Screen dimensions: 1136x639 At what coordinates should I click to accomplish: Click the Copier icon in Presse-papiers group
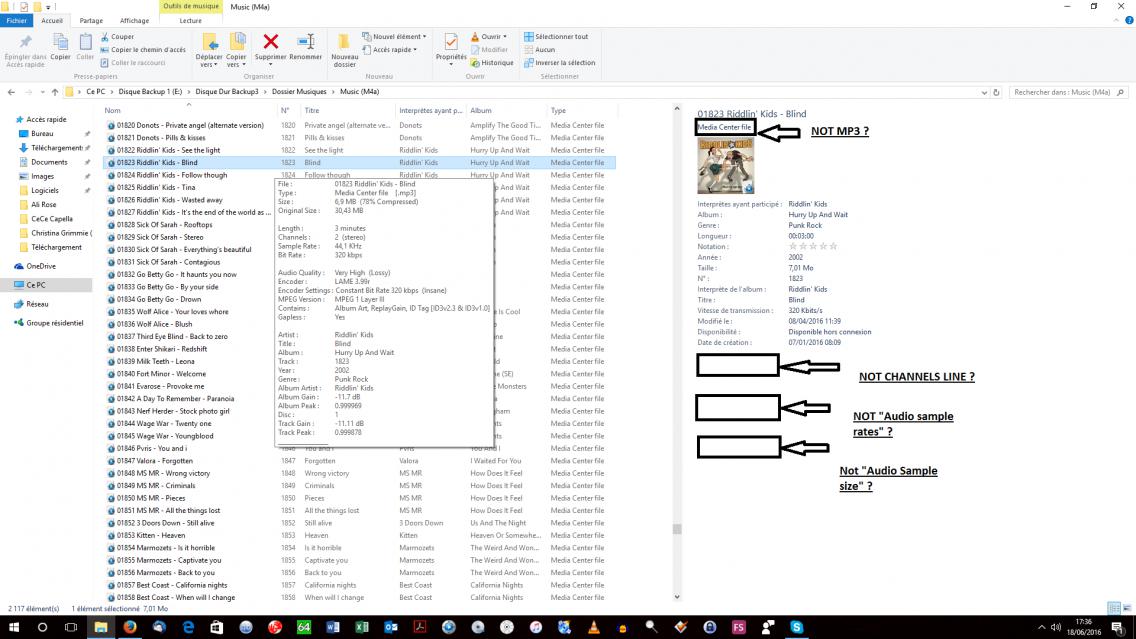(x=61, y=43)
